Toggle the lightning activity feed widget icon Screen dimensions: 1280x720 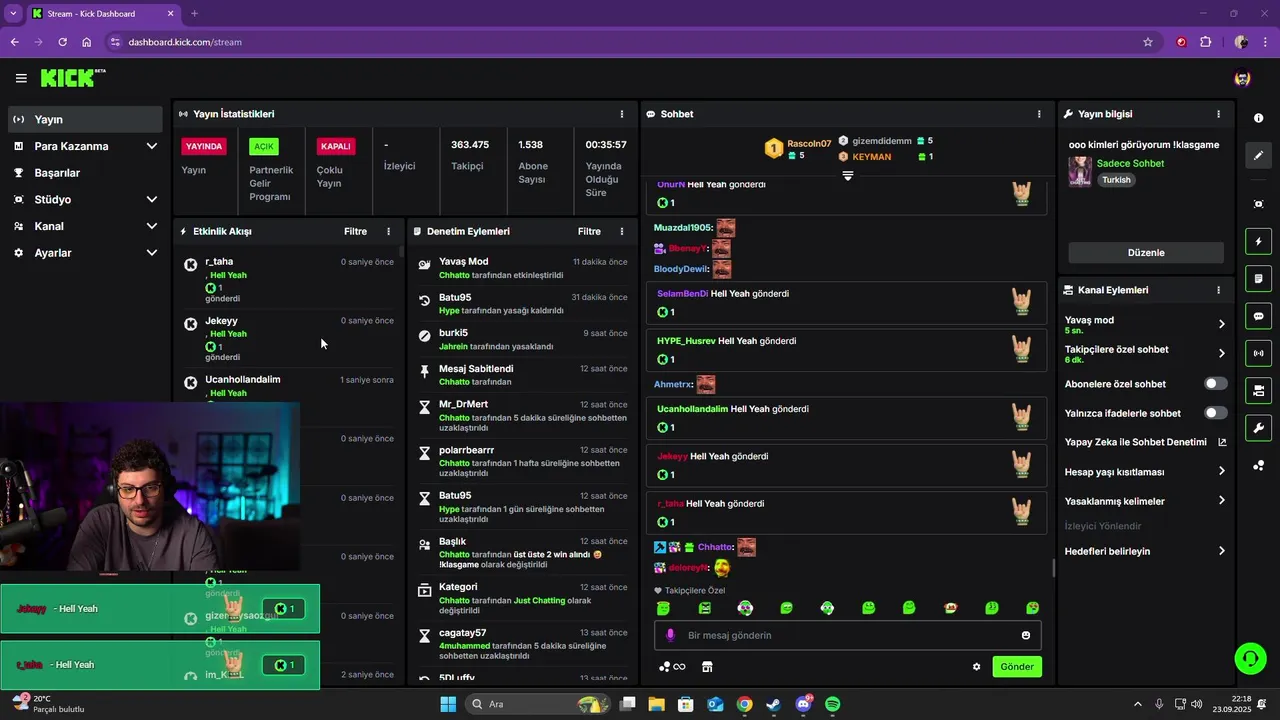1258,242
